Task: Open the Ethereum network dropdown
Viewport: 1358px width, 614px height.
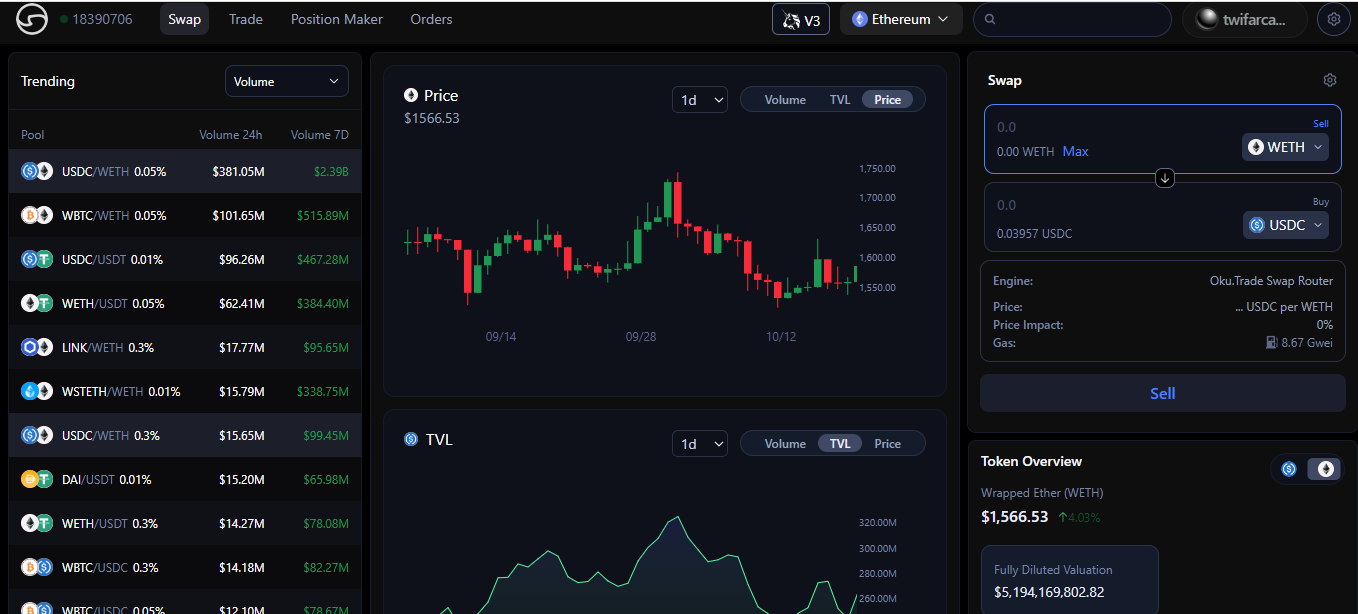Action: coord(901,19)
